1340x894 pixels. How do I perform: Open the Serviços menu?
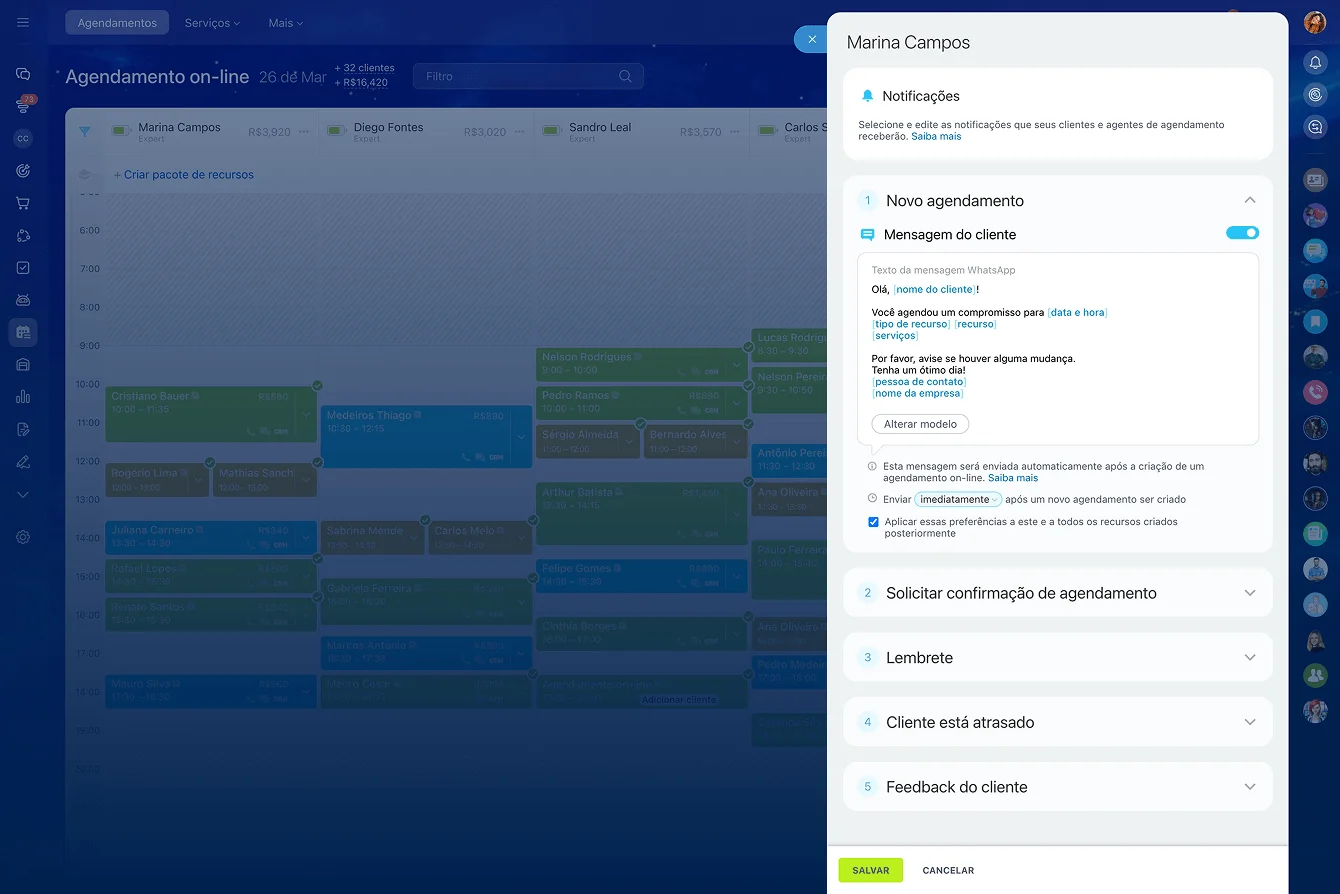tap(212, 22)
